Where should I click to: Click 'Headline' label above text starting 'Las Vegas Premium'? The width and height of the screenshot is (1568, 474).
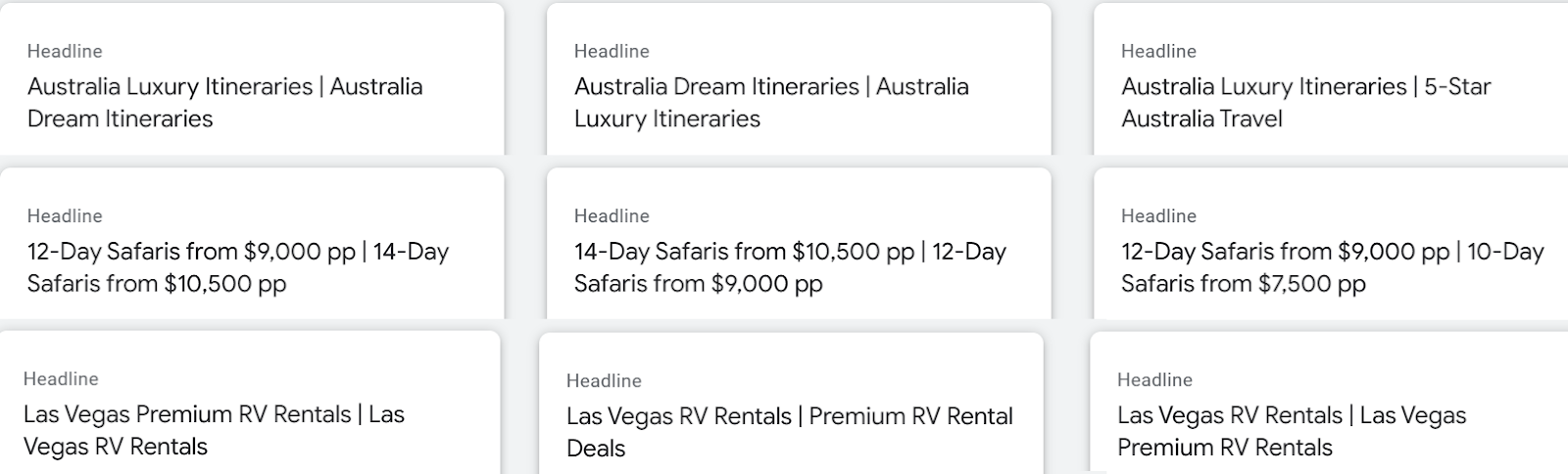[61, 379]
